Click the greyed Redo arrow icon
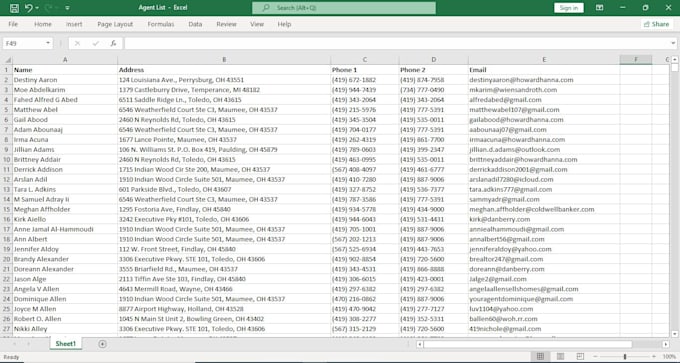 click(48, 8)
